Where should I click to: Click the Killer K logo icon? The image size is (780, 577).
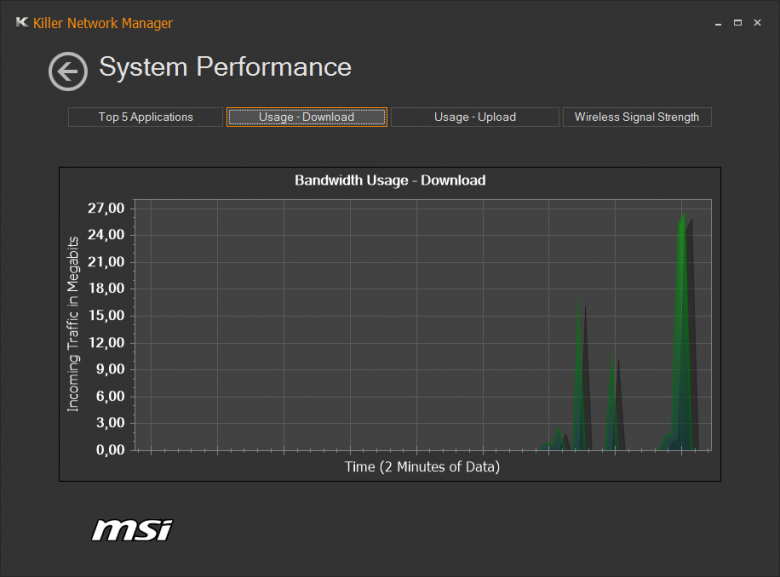pyautogui.click(x=22, y=22)
